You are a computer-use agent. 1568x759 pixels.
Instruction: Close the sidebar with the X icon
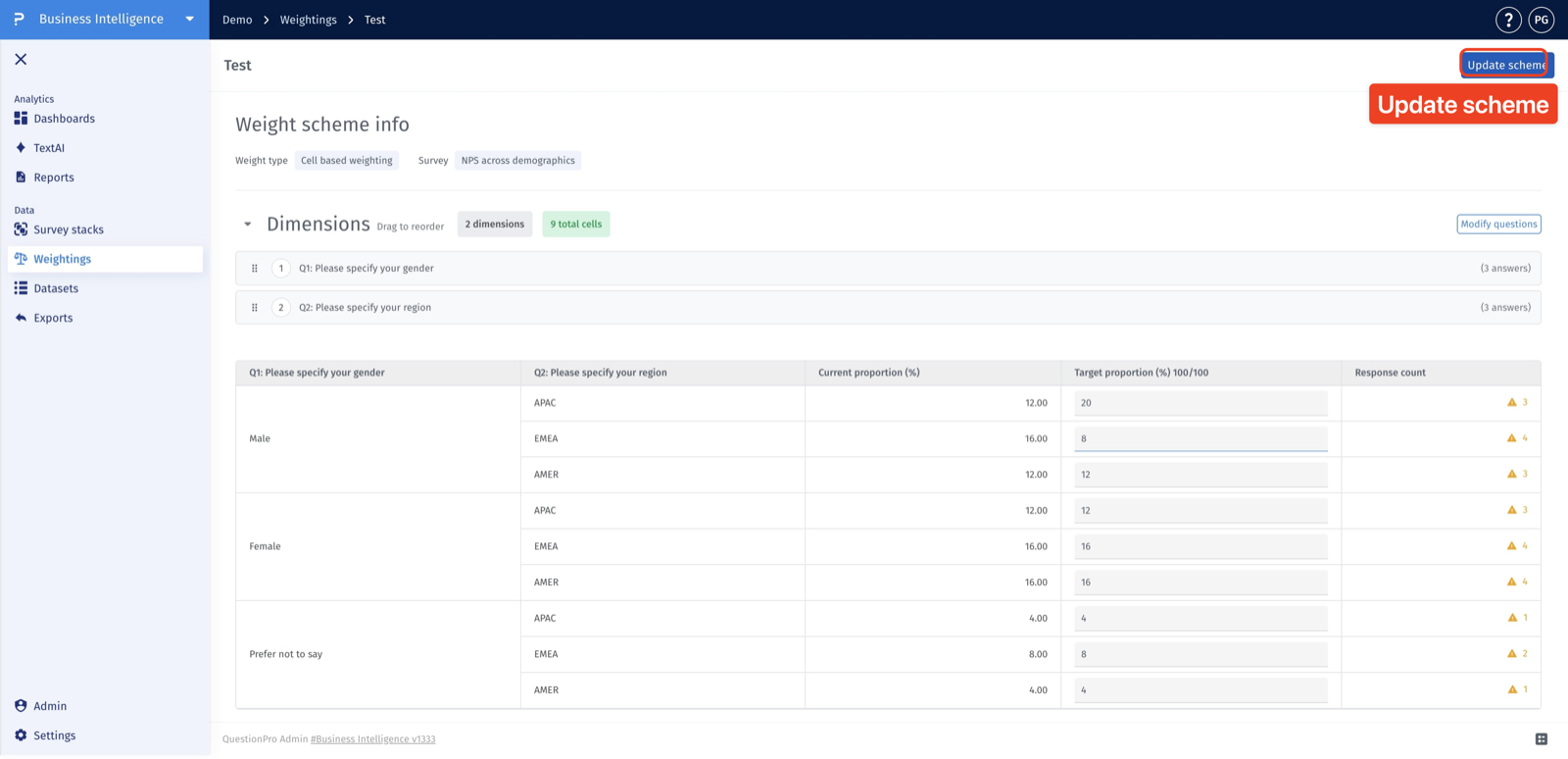pyautogui.click(x=21, y=60)
